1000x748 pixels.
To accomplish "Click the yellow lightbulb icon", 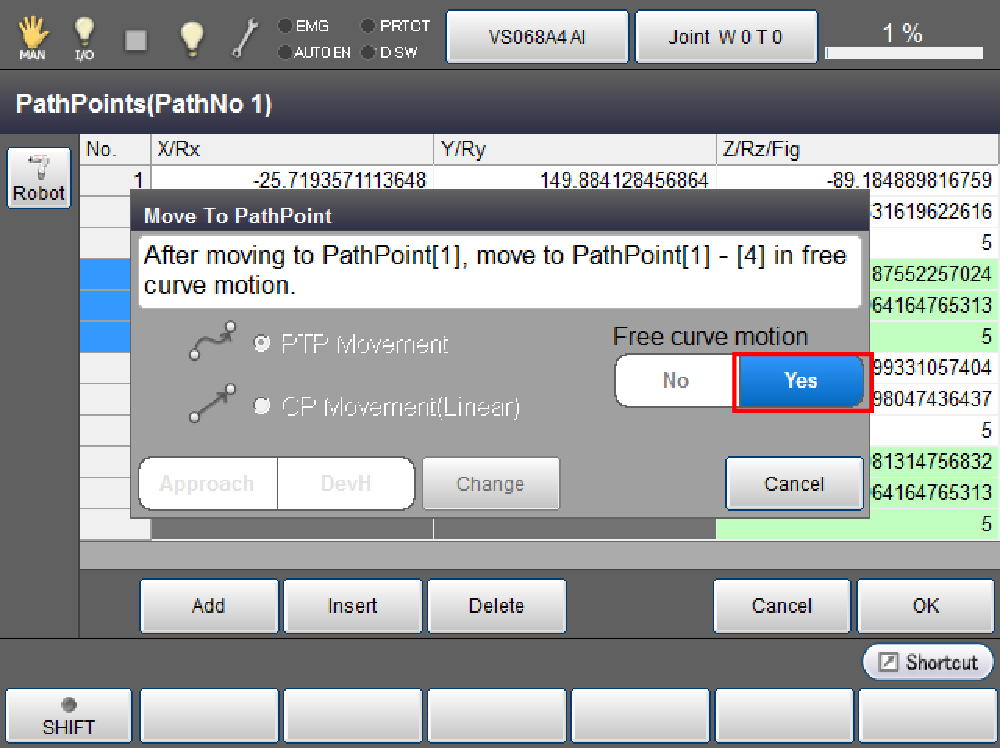I will 191,38.
